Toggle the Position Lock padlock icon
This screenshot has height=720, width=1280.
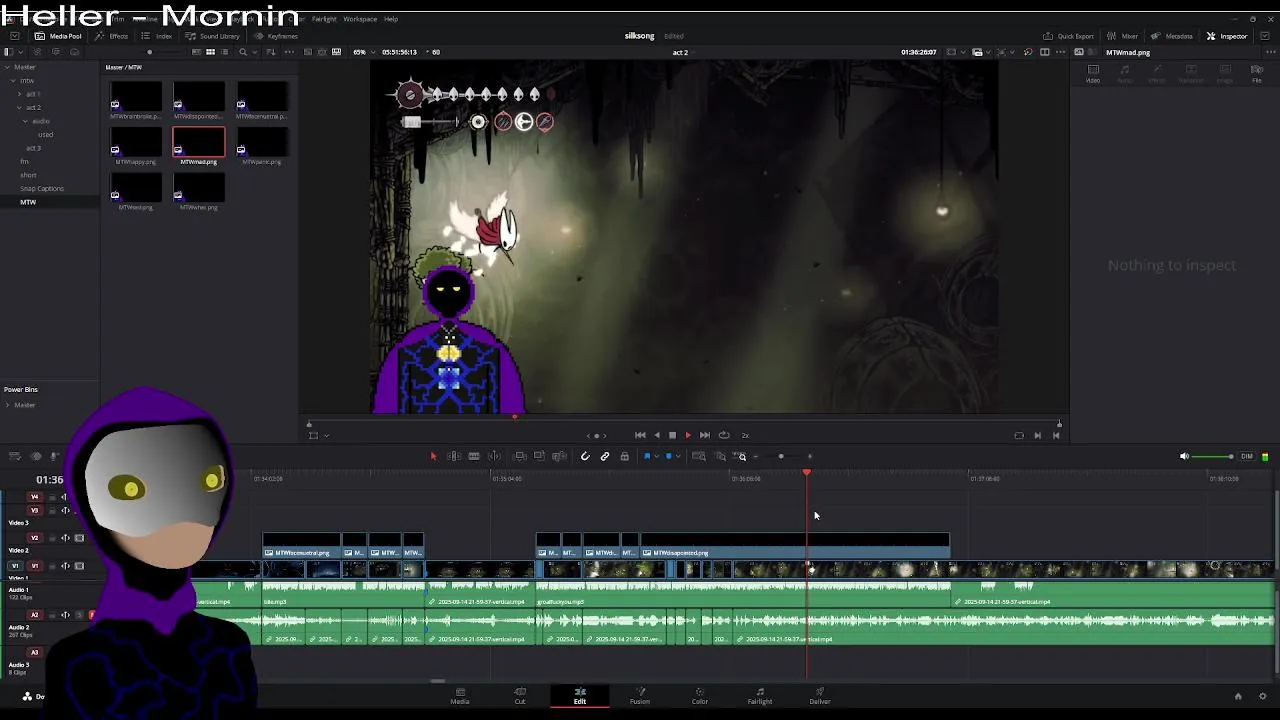(624, 456)
